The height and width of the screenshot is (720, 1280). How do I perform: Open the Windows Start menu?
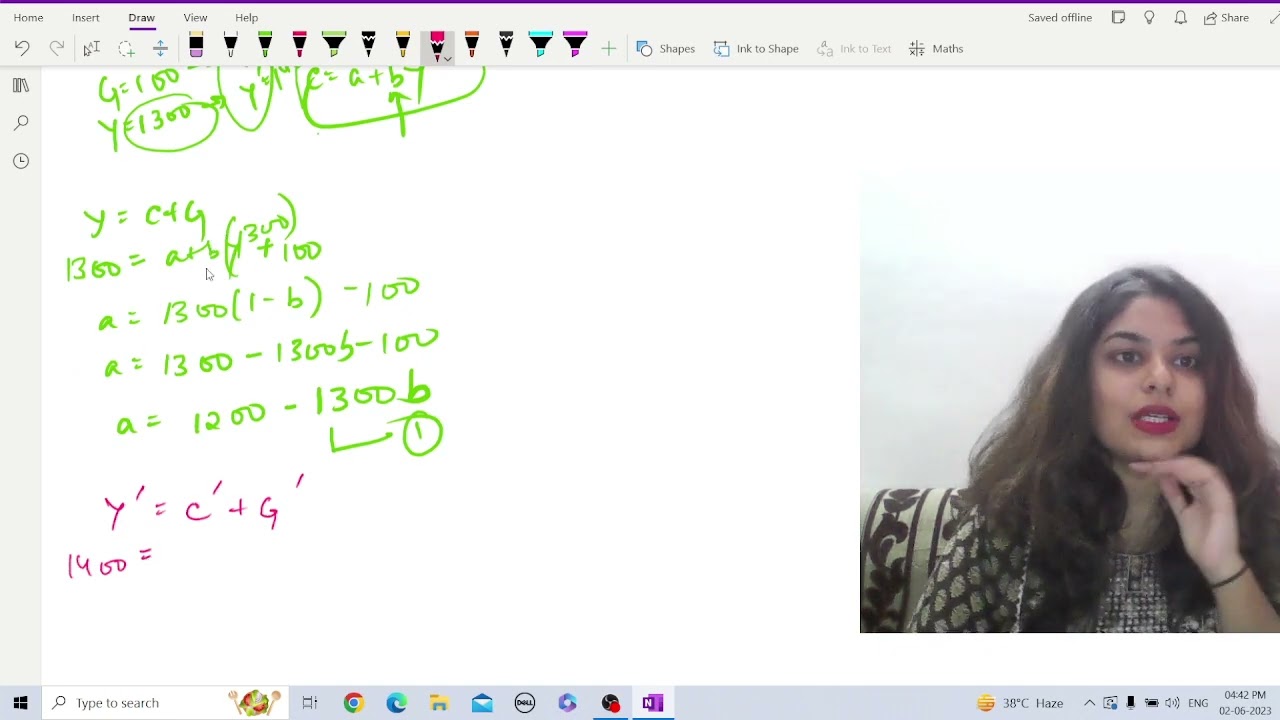(21, 703)
